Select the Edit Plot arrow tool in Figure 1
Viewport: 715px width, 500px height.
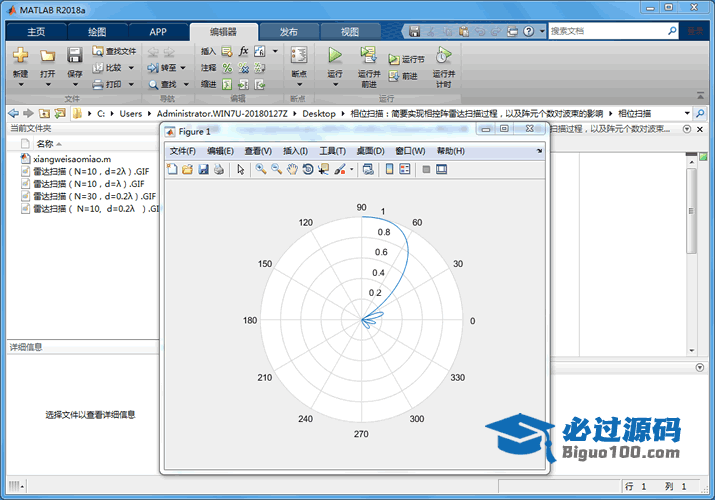(241, 170)
